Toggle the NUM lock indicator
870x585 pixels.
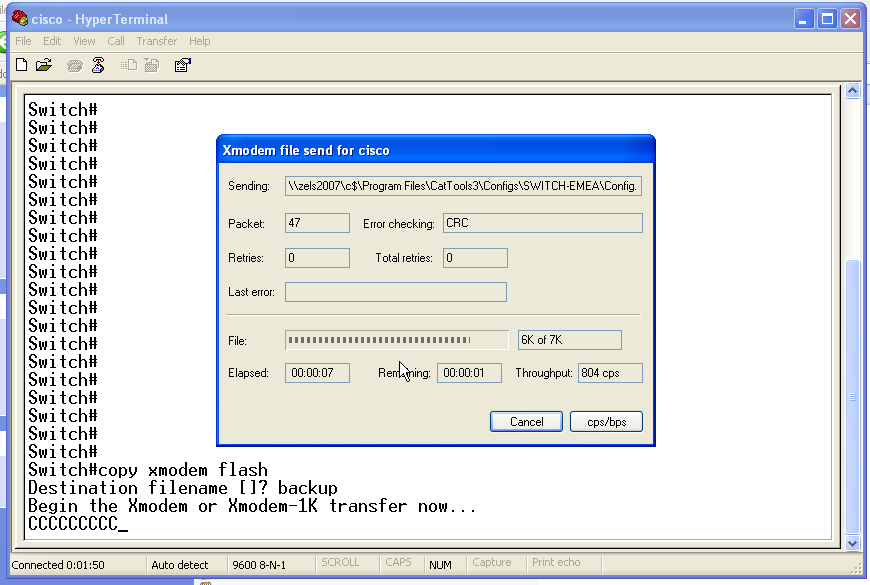441,563
